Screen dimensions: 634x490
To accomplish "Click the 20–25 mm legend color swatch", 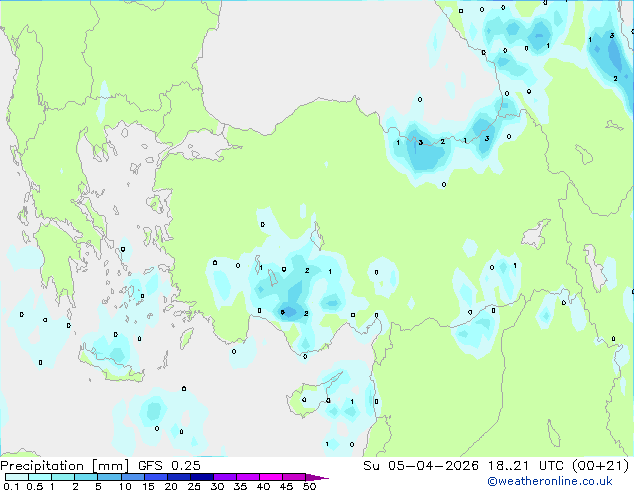I will [x=178, y=477].
